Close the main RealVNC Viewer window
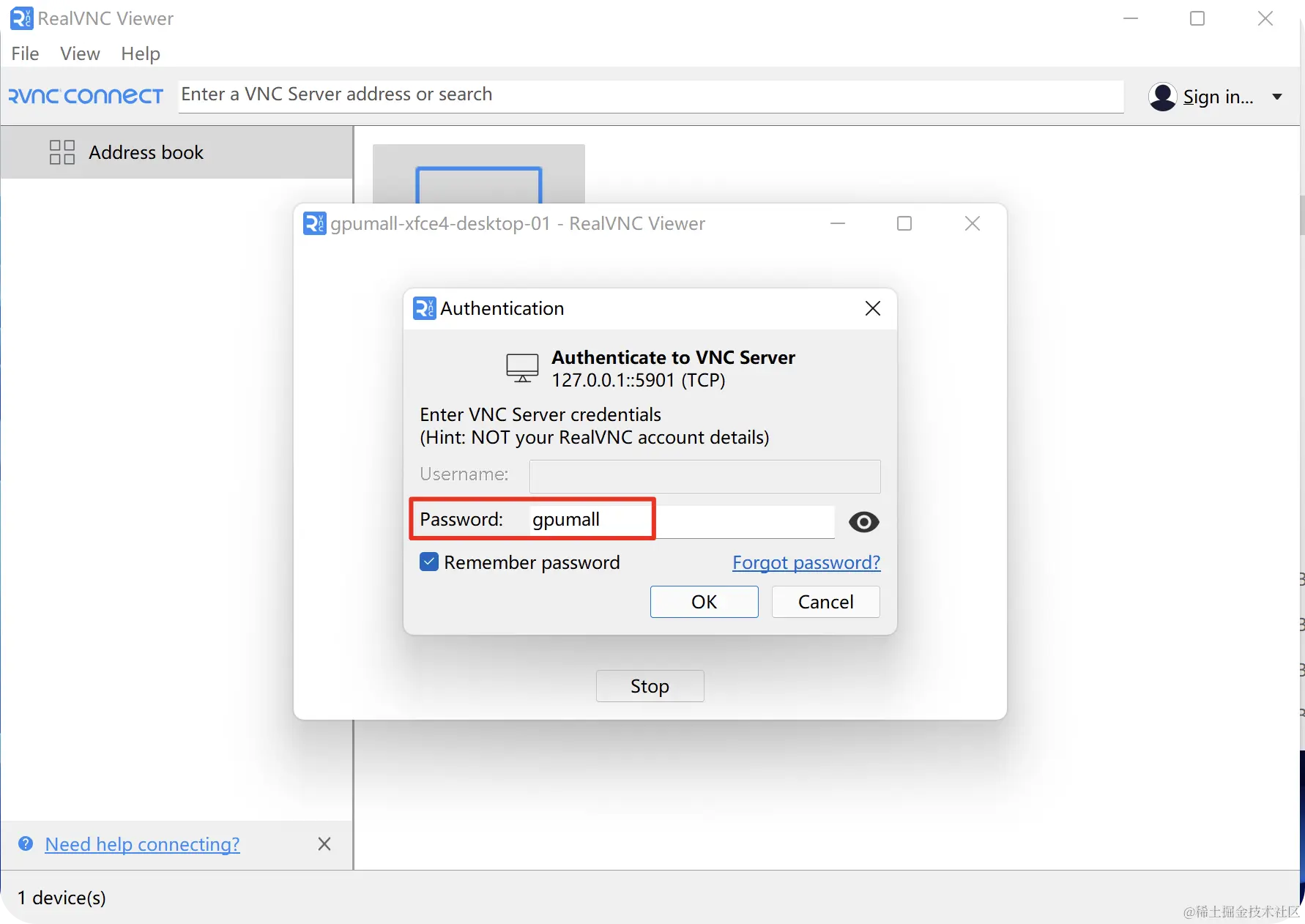Screen dimensions: 1305x924 coord(1265,18)
